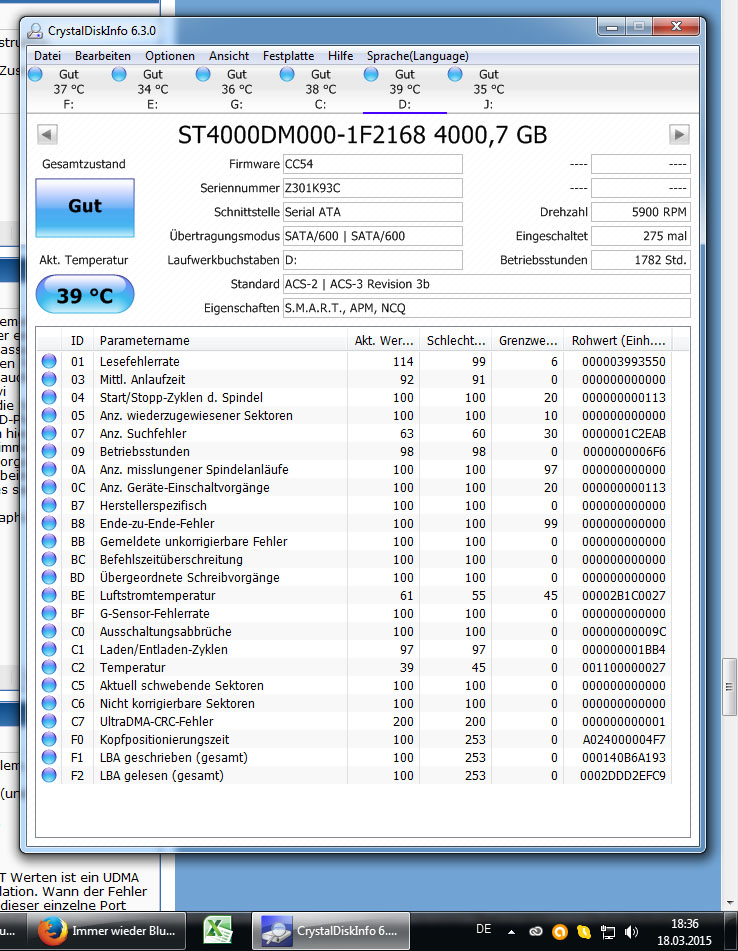
Task: Select the G: drive tab at 36 °C
Action: (236, 89)
